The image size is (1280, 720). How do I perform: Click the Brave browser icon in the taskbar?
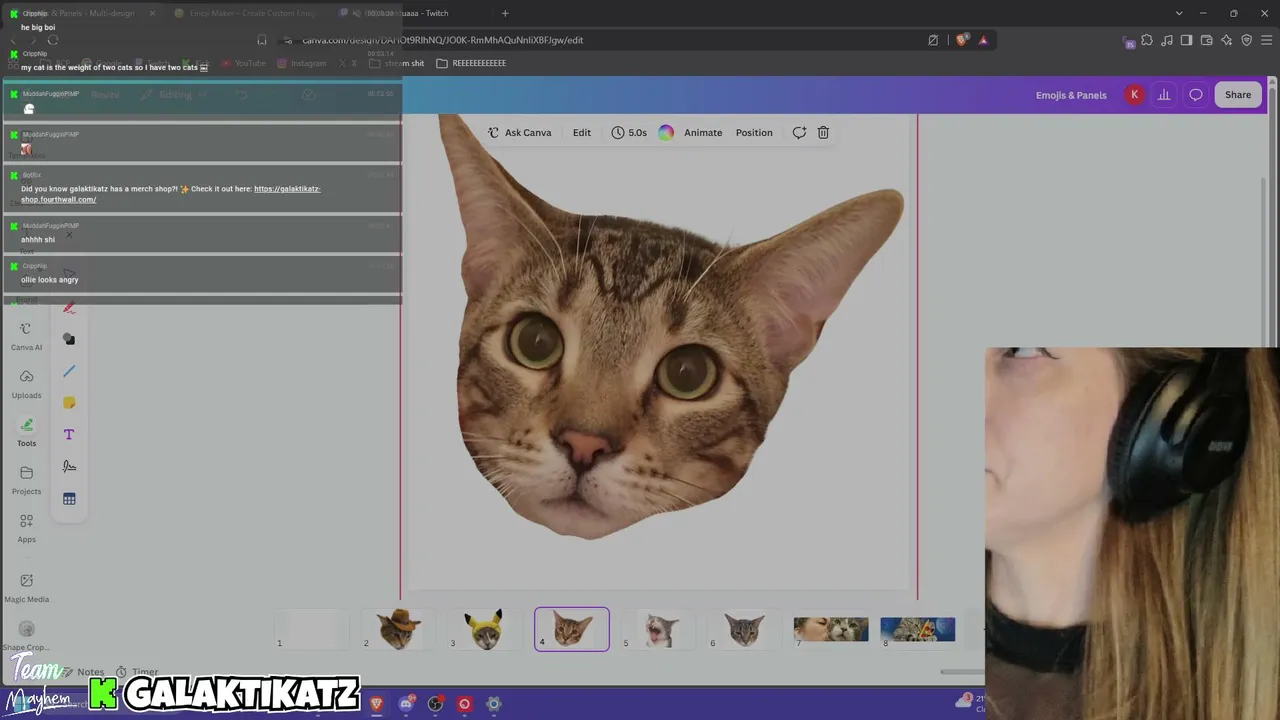click(x=376, y=704)
